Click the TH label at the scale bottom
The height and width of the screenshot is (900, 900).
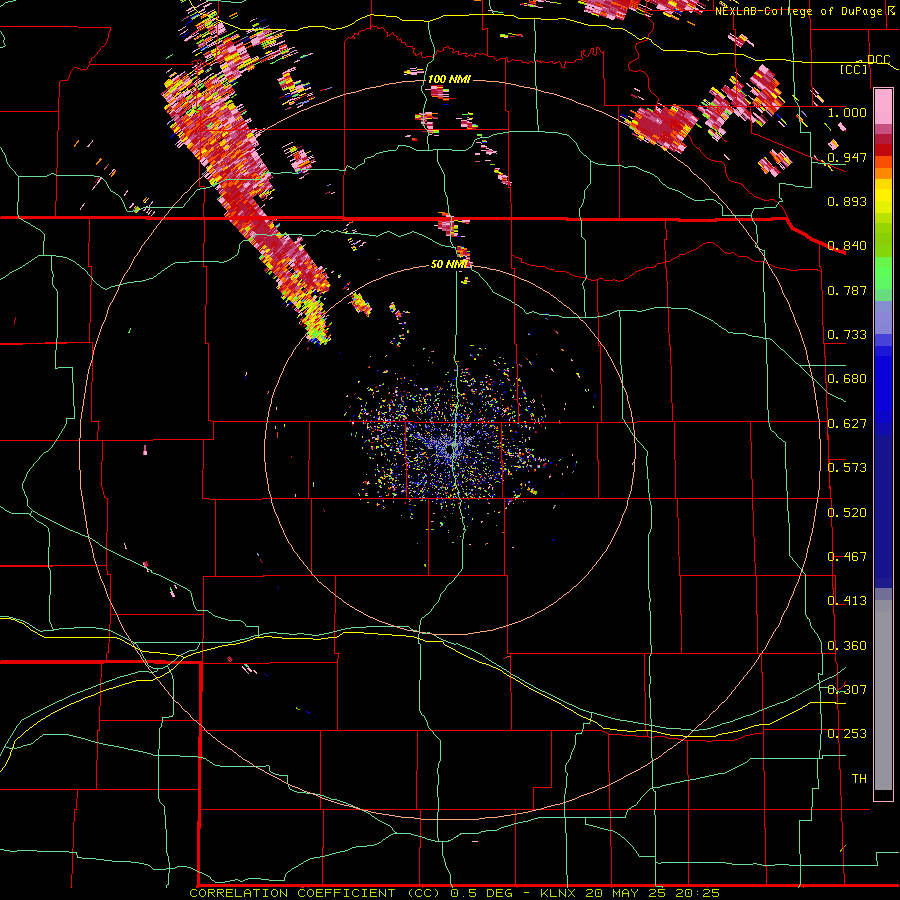pyautogui.click(x=859, y=779)
